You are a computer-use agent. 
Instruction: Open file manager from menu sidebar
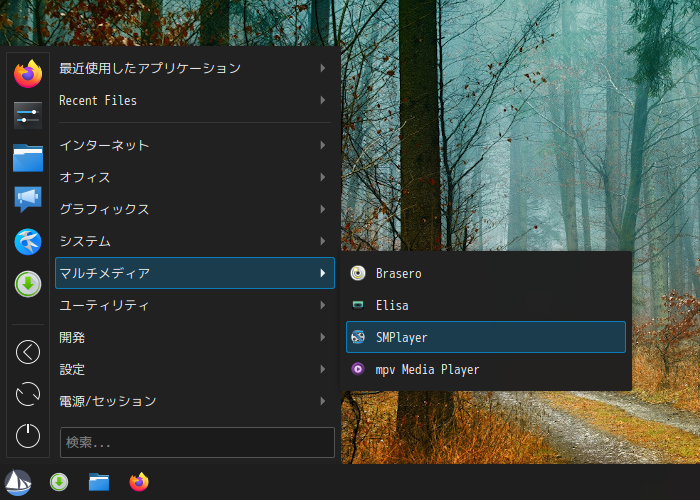[28, 158]
